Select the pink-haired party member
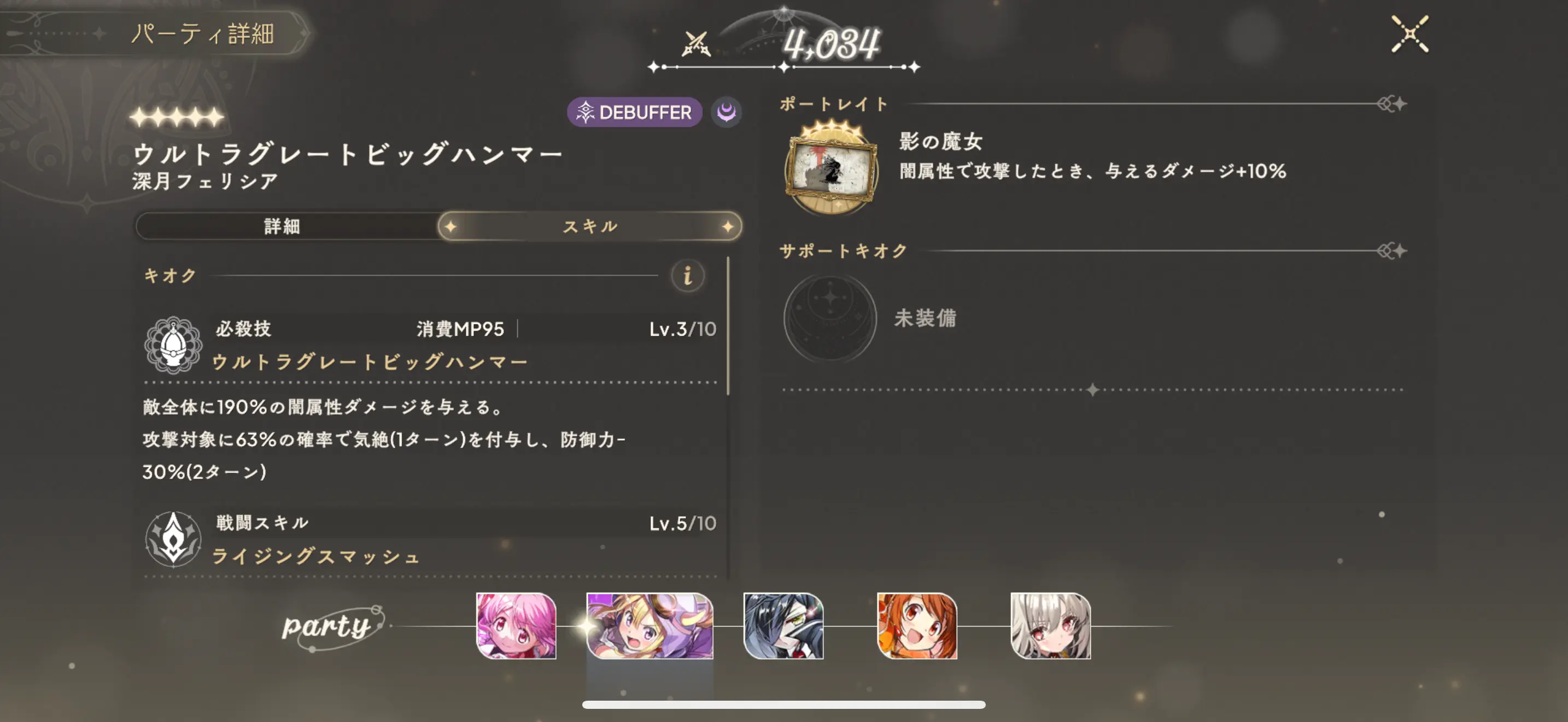This screenshot has height=722, width=1568. click(516, 625)
